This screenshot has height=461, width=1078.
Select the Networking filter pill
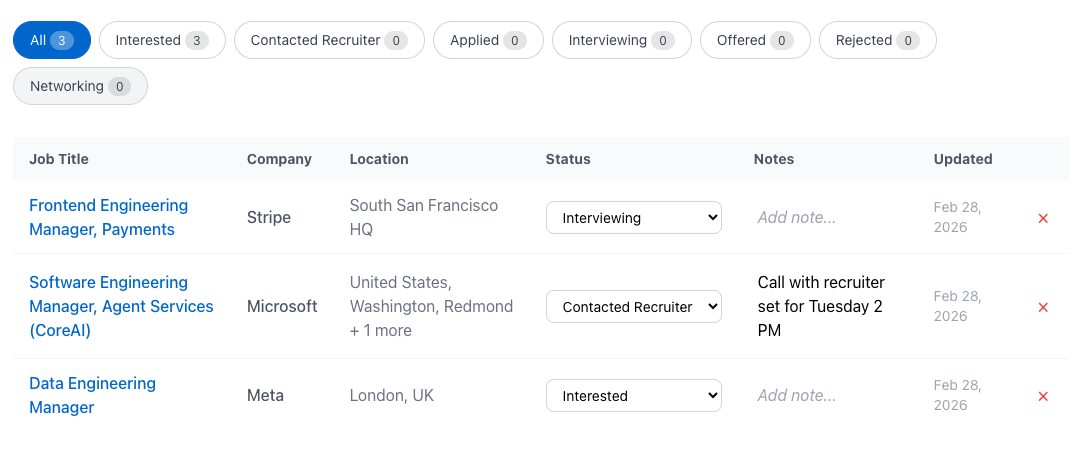80,87
